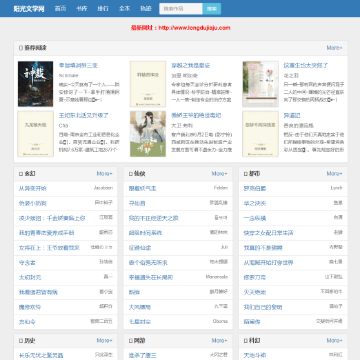Open the red longdujiaju.com URL link
Image resolution: width=360 pixels, height=360 pixels.
[194, 28]
